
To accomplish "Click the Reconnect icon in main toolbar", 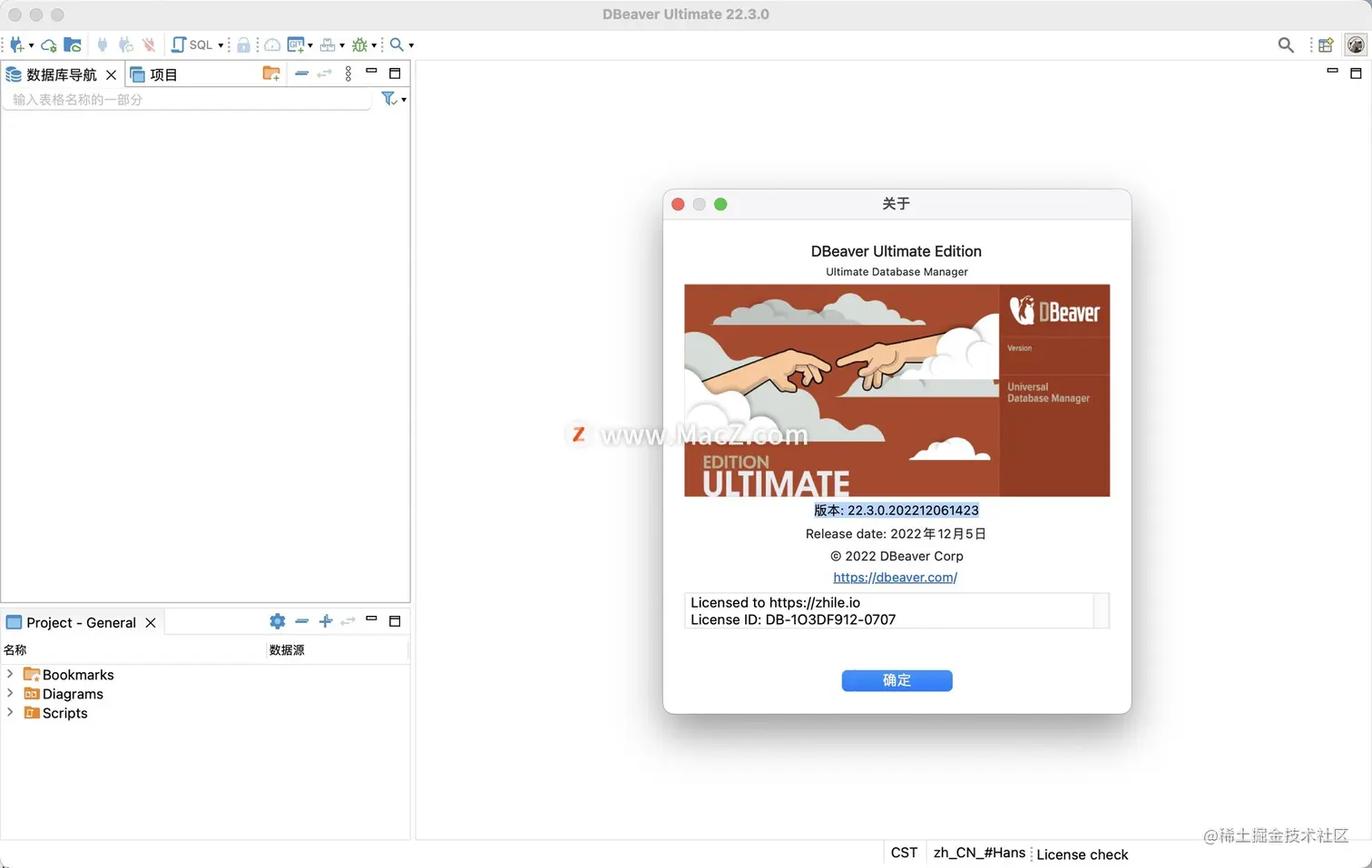I will point(125,44).
